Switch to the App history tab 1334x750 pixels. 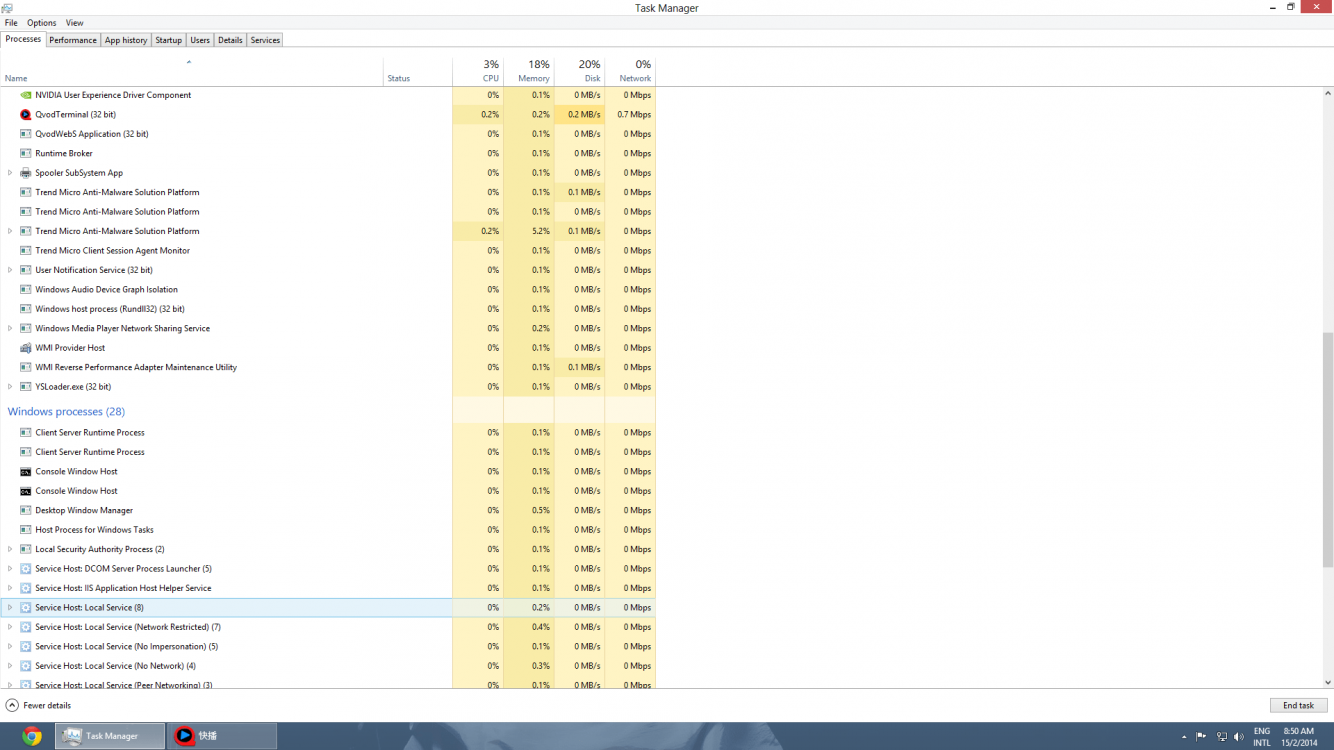point(126,40)
